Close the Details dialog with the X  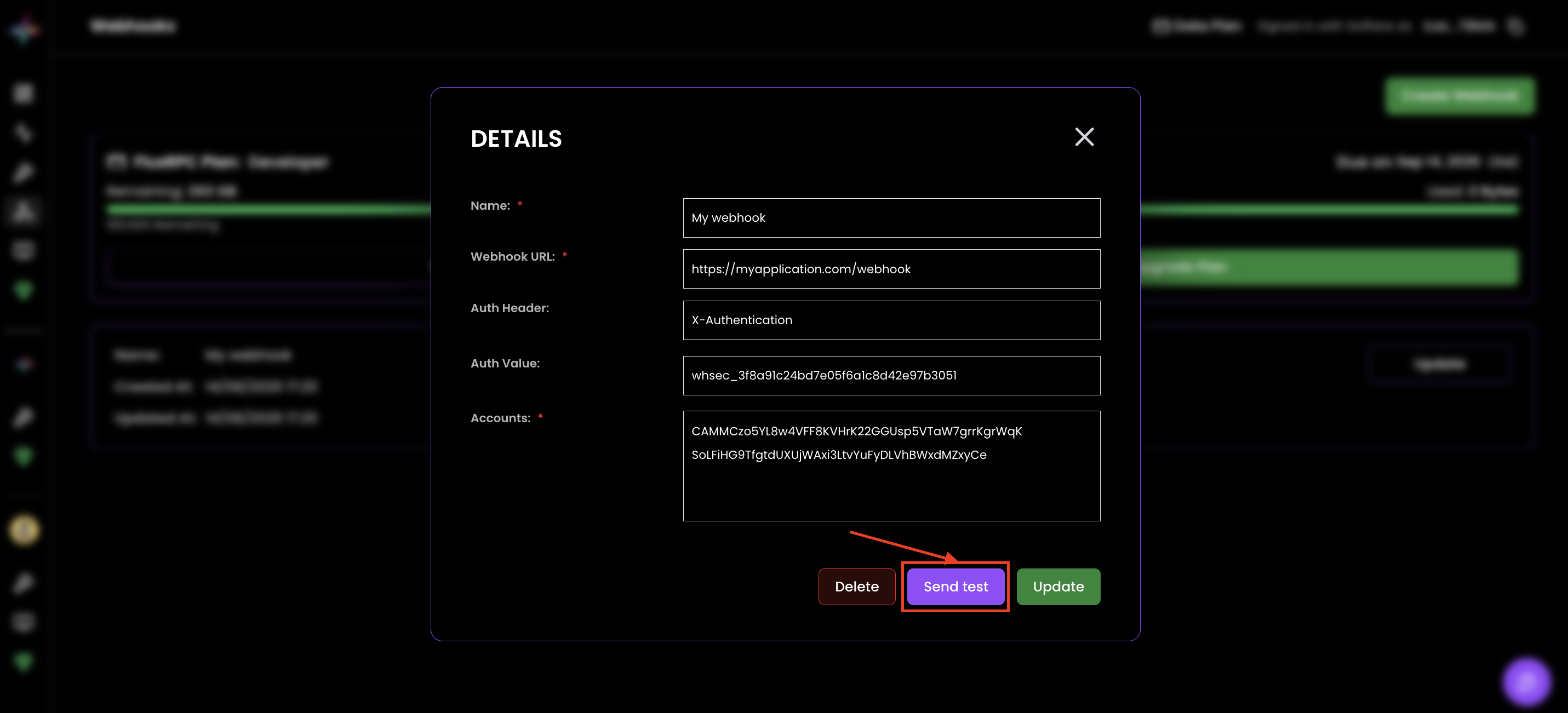(1084, 137)
